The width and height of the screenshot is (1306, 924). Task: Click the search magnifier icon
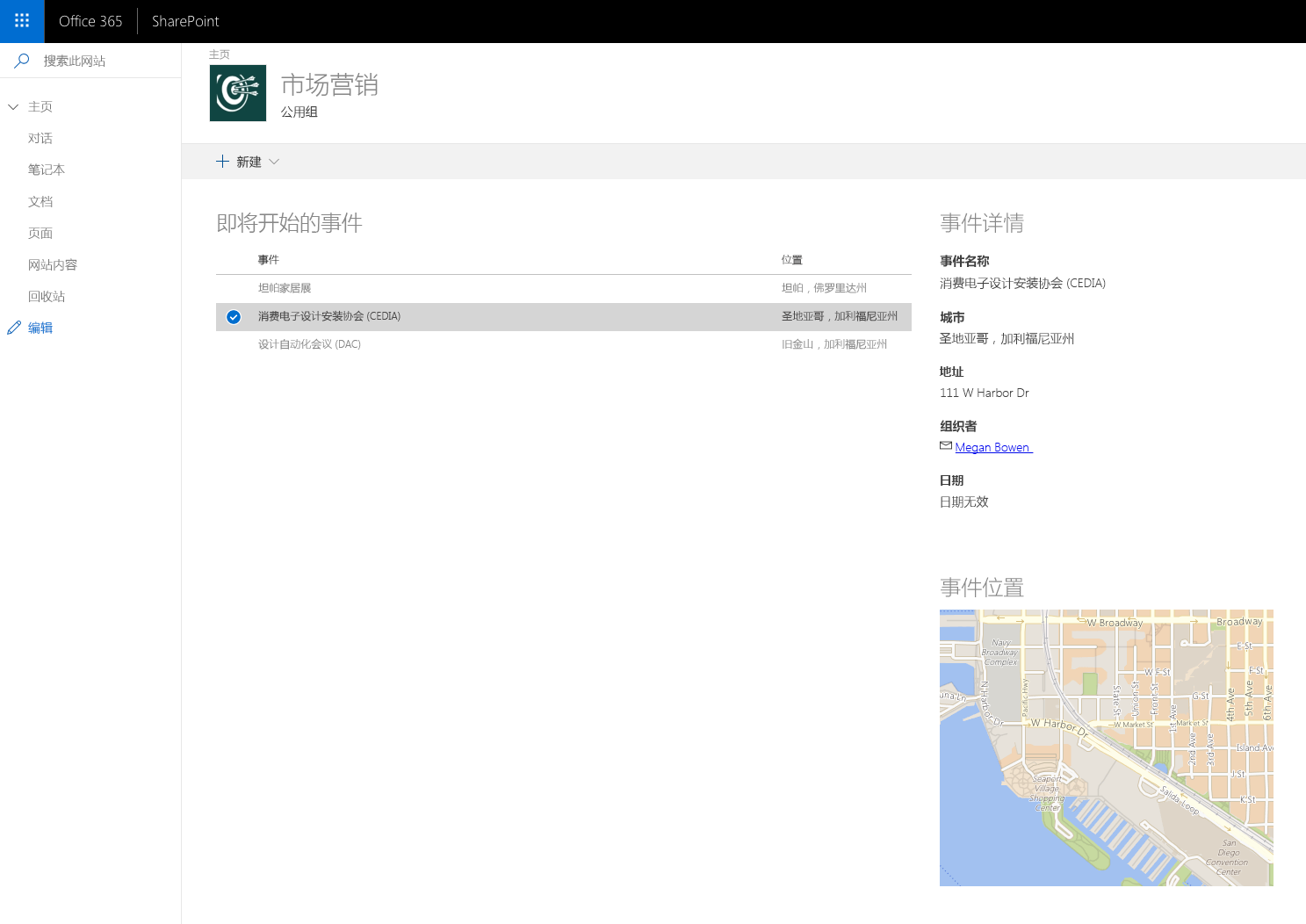pos(22,61)
